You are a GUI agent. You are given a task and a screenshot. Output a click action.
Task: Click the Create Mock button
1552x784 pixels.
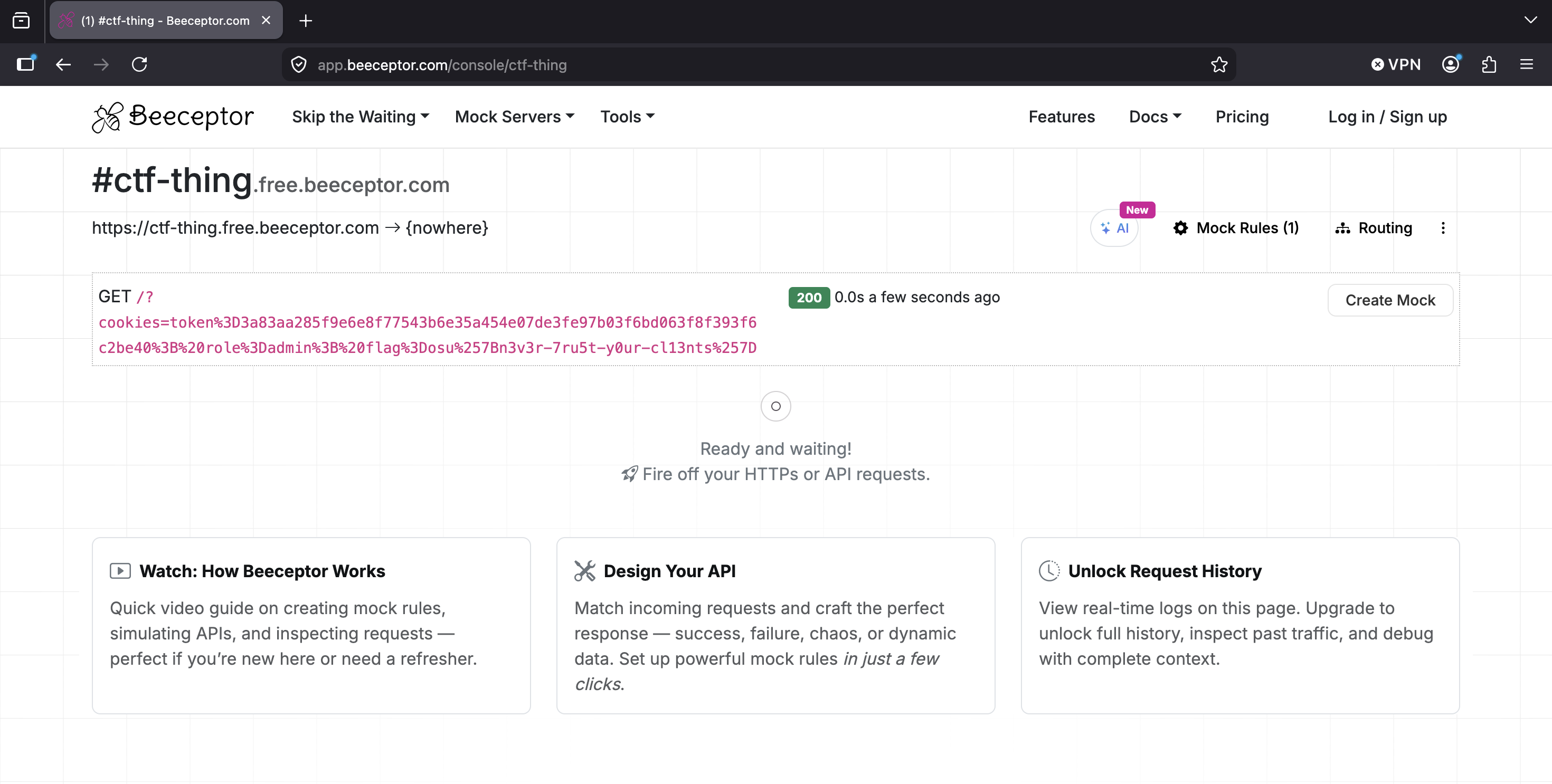pyautogui.click(x=1390, y=300)
